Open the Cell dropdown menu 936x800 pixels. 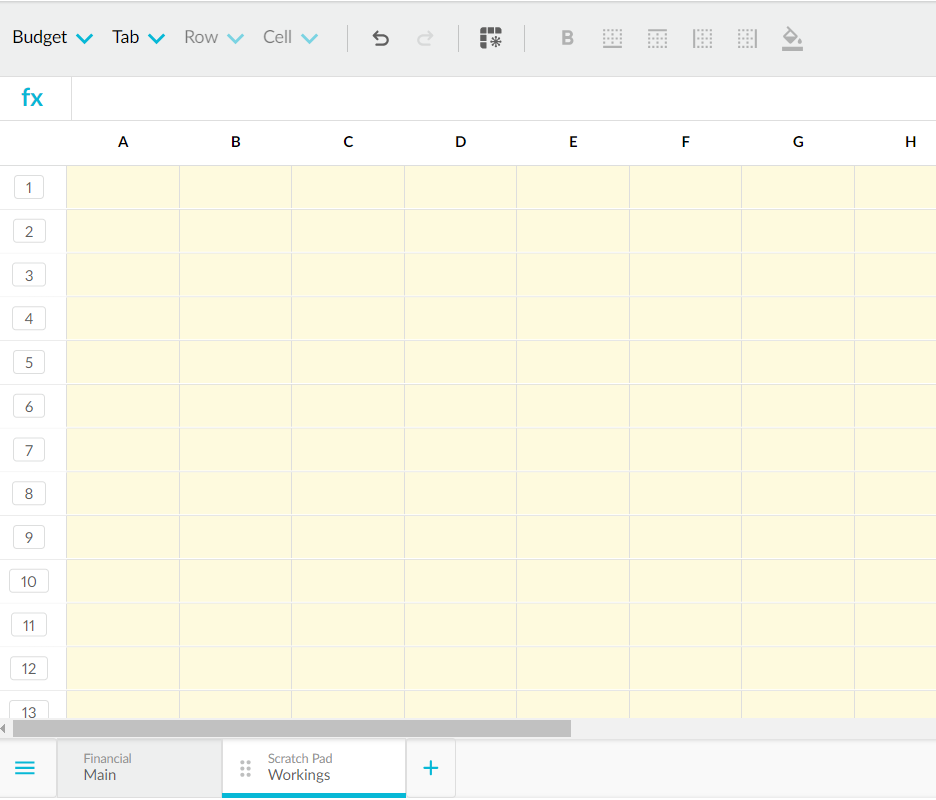(290, 38)
